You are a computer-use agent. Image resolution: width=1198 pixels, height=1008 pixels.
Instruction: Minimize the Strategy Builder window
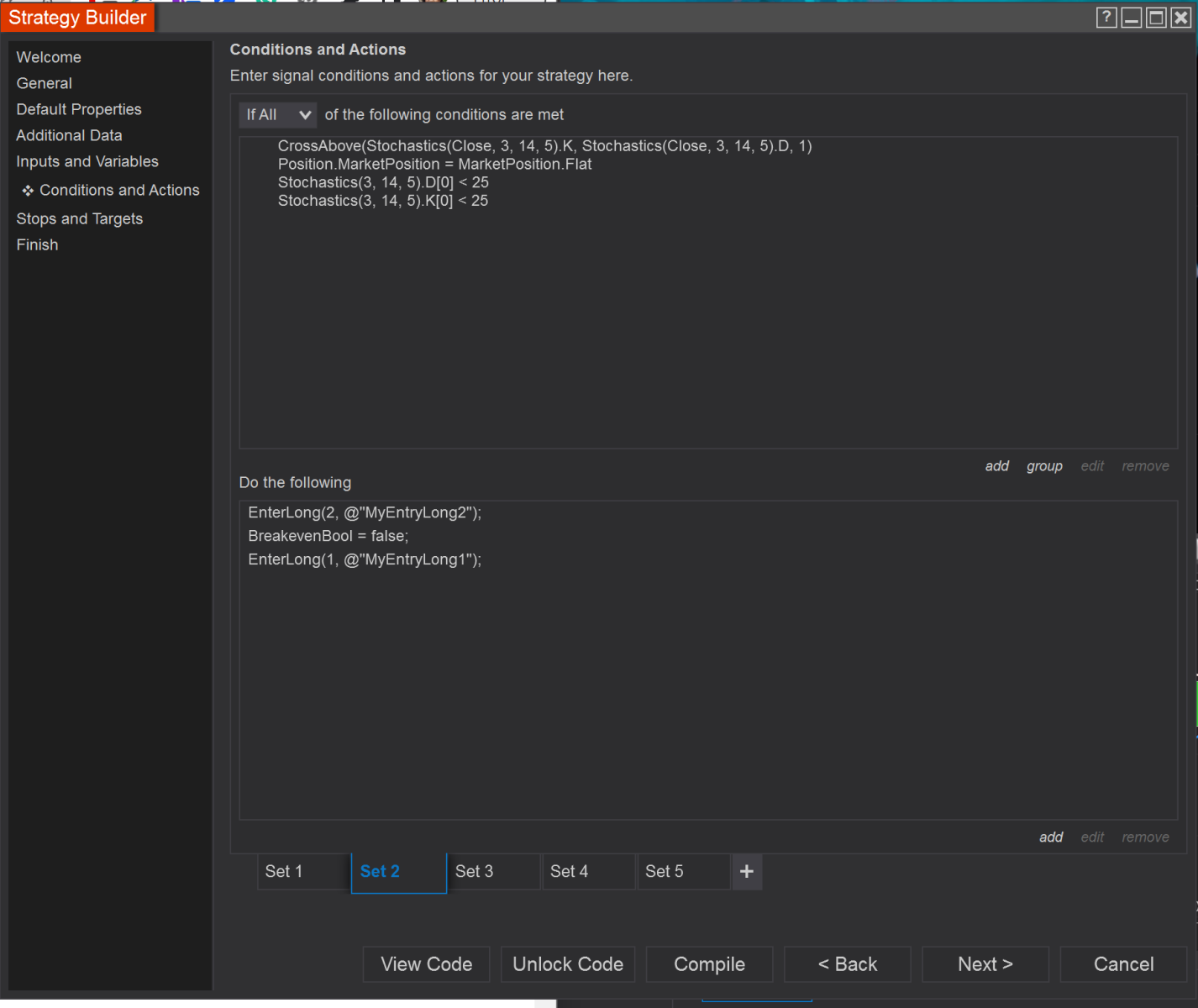(1132, 18)
